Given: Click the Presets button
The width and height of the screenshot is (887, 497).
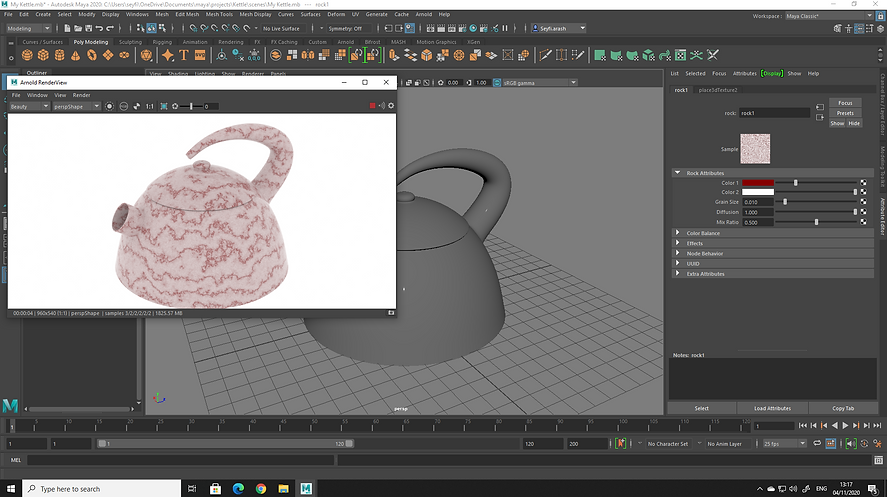Looking at the screenshot, I should 845,113.
